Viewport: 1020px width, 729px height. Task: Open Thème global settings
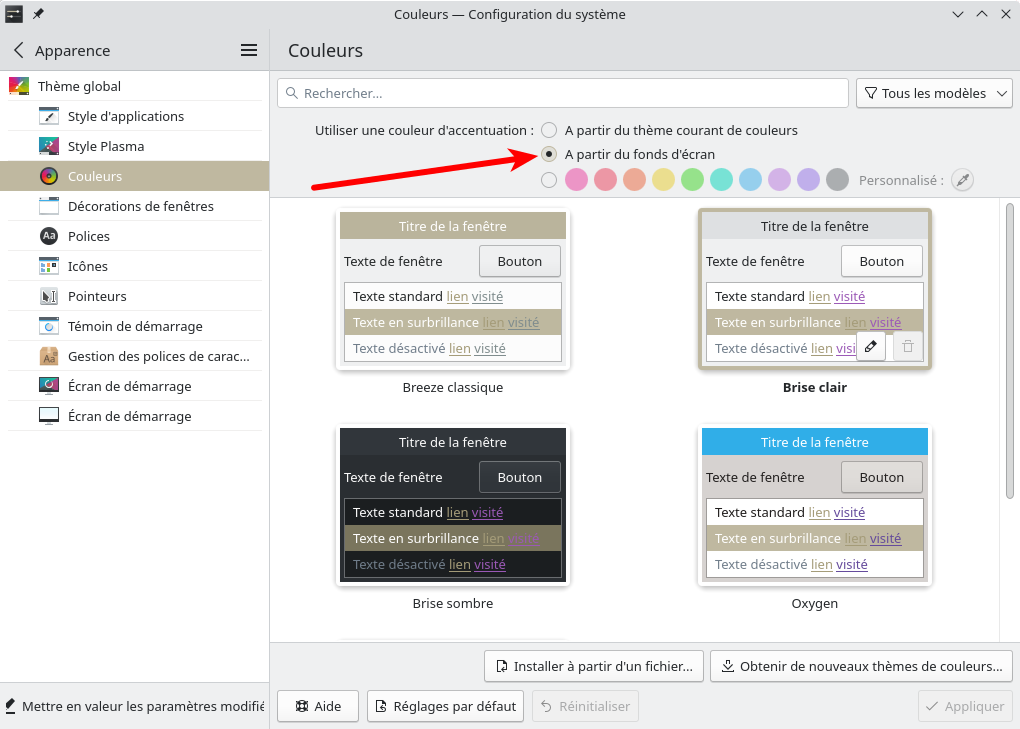click(x=135, y=86)
